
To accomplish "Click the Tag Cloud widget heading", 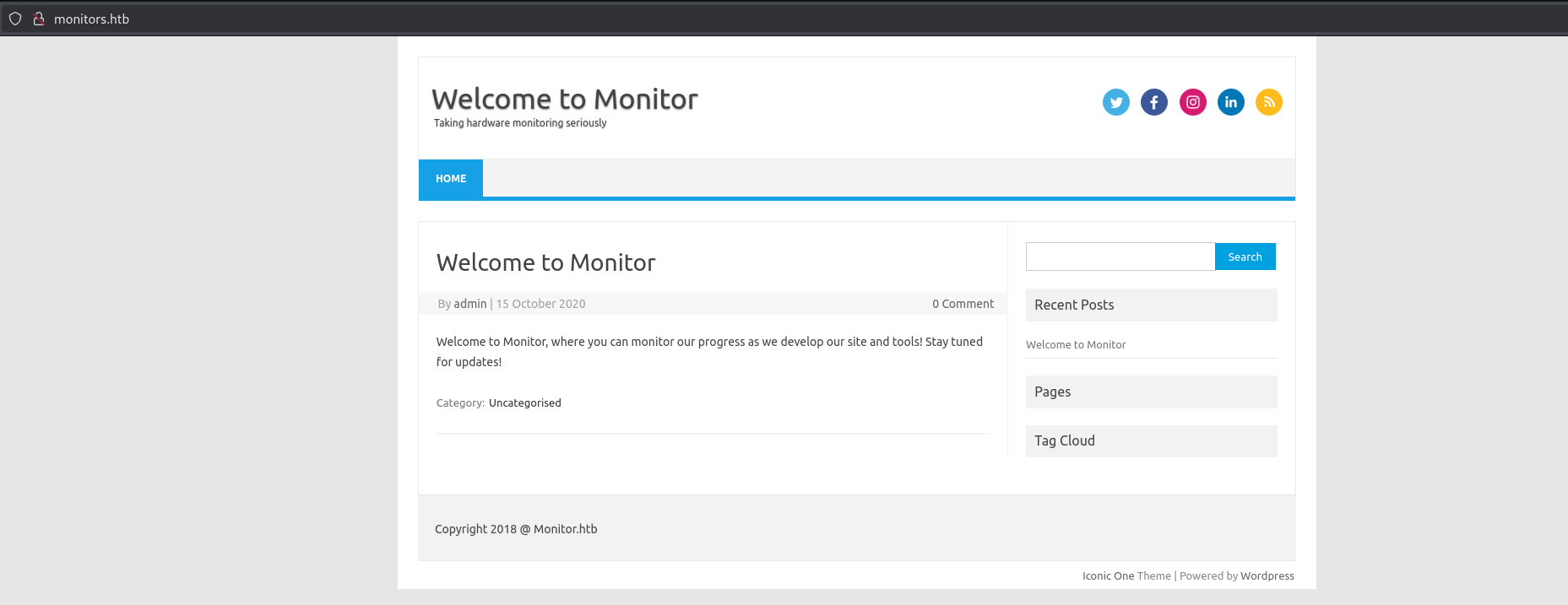I will tap(1065, 441).
